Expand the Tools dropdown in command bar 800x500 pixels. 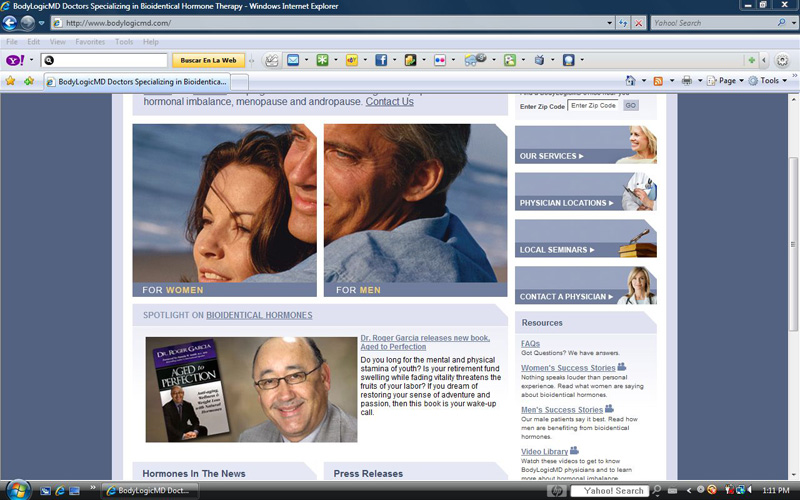click(770, 81)
